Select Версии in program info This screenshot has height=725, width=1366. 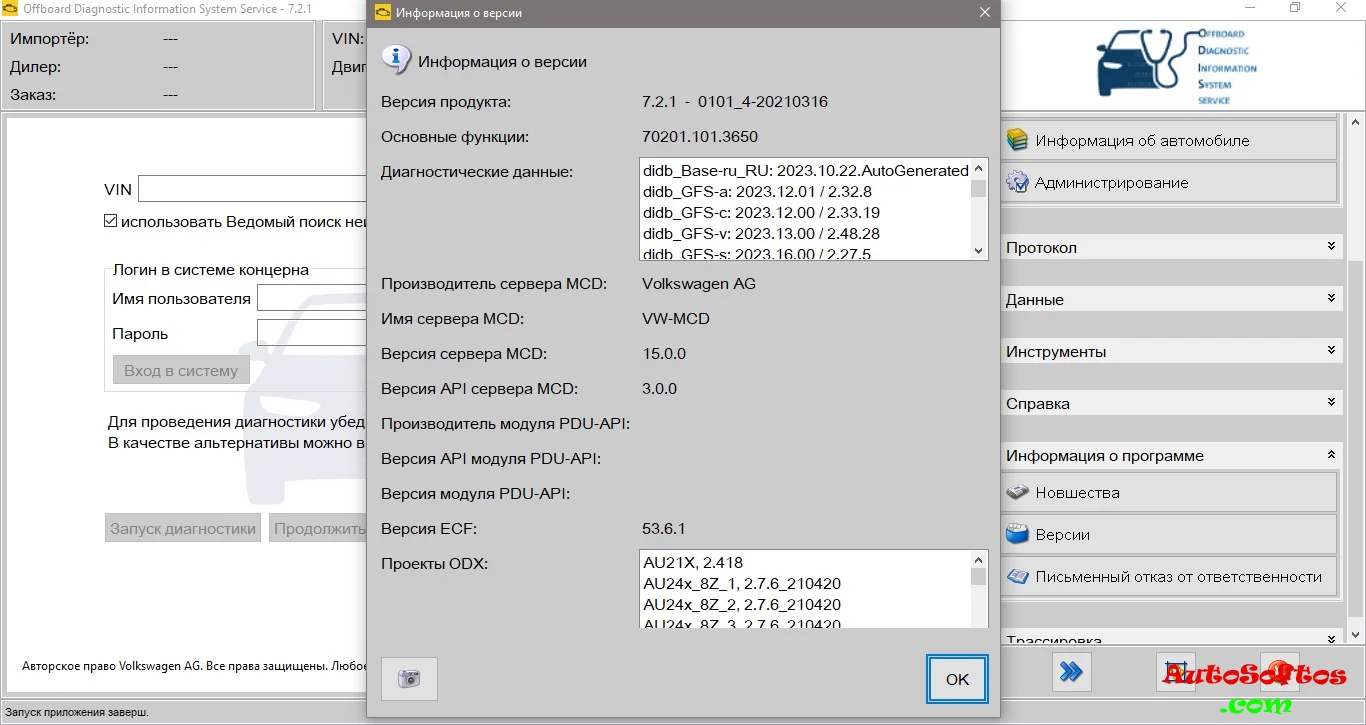point(1169,535)
